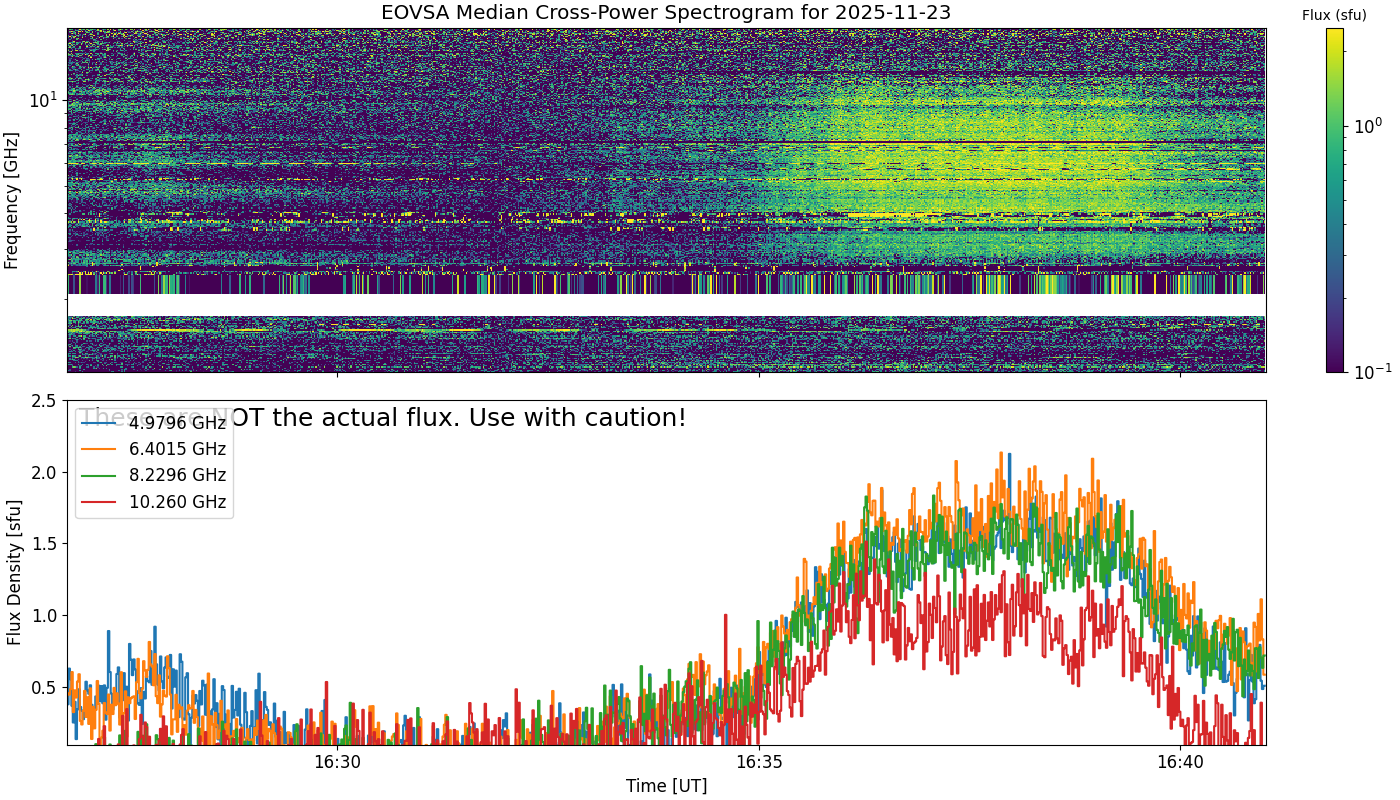Click the white data gap band in spectrogram
Image resolution: width=1400 pixels, height=800 pixels.
[x=666, y=305]
